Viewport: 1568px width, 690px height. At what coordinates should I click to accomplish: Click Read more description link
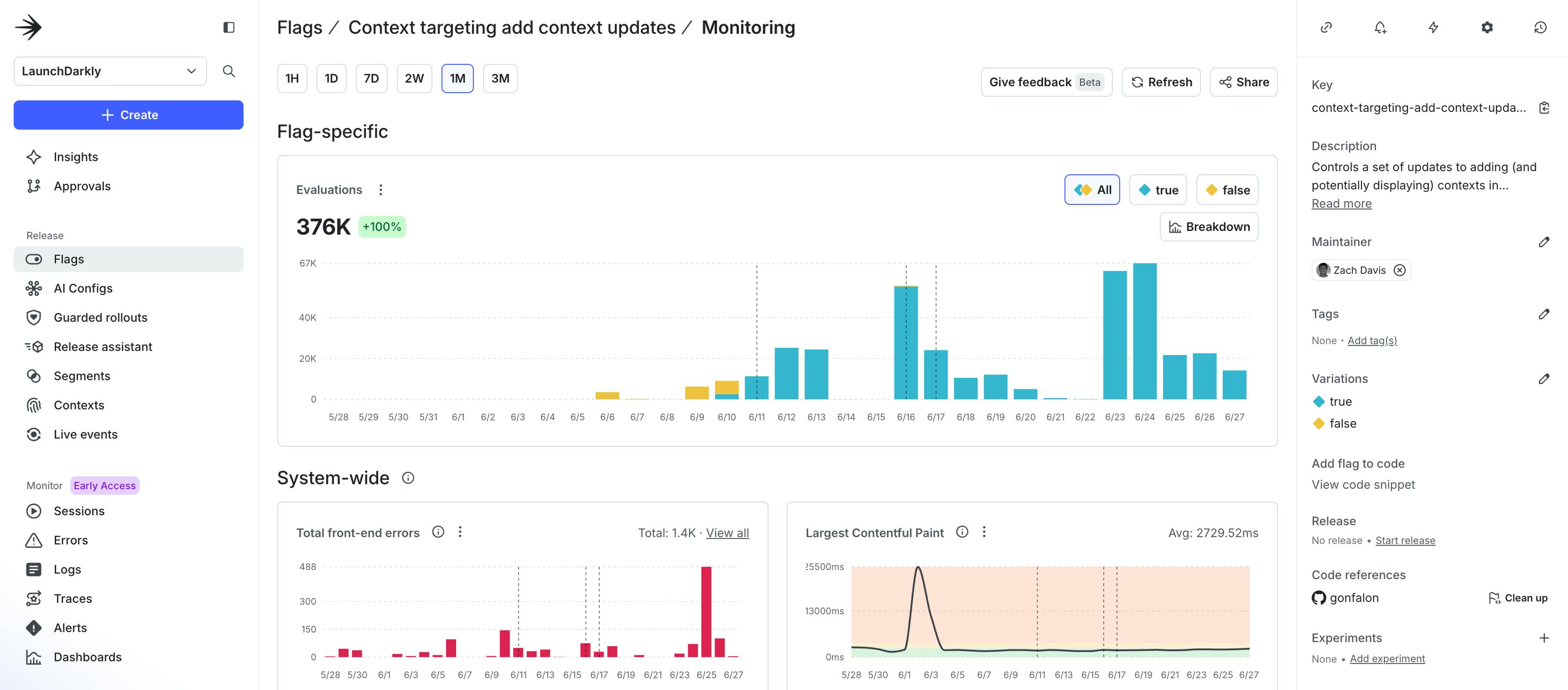(x=1341, y=204)
